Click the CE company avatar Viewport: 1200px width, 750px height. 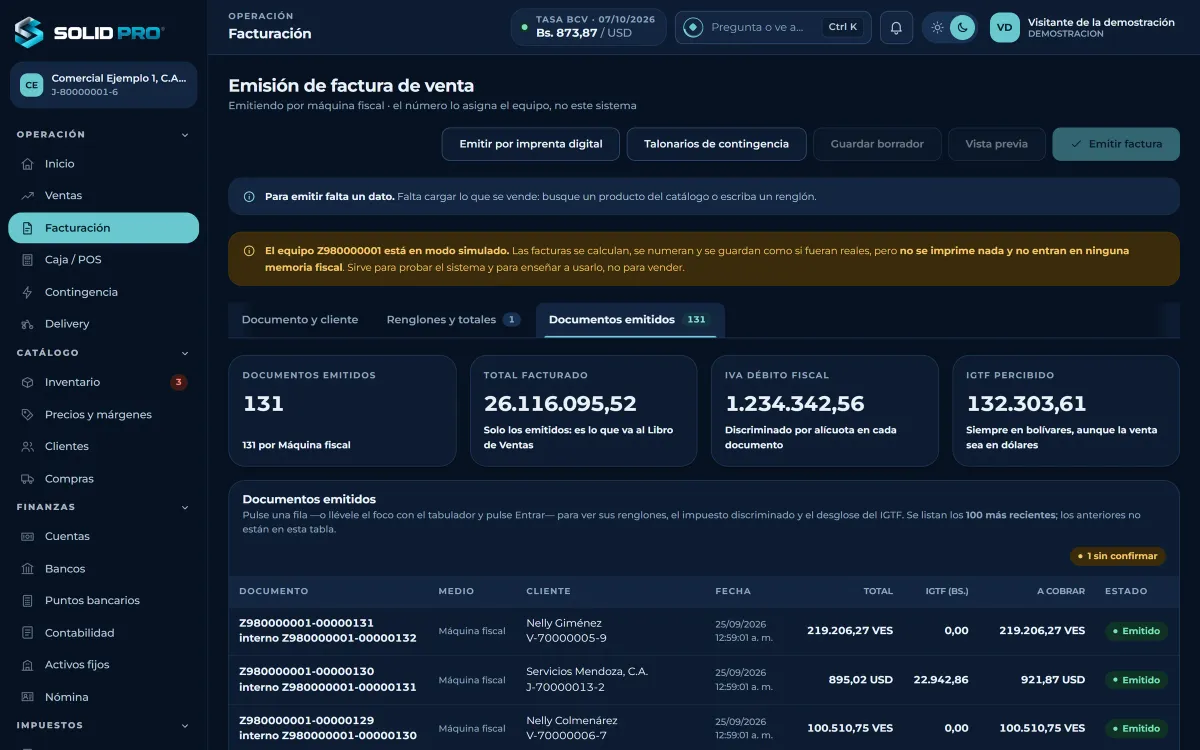(32, 85)
